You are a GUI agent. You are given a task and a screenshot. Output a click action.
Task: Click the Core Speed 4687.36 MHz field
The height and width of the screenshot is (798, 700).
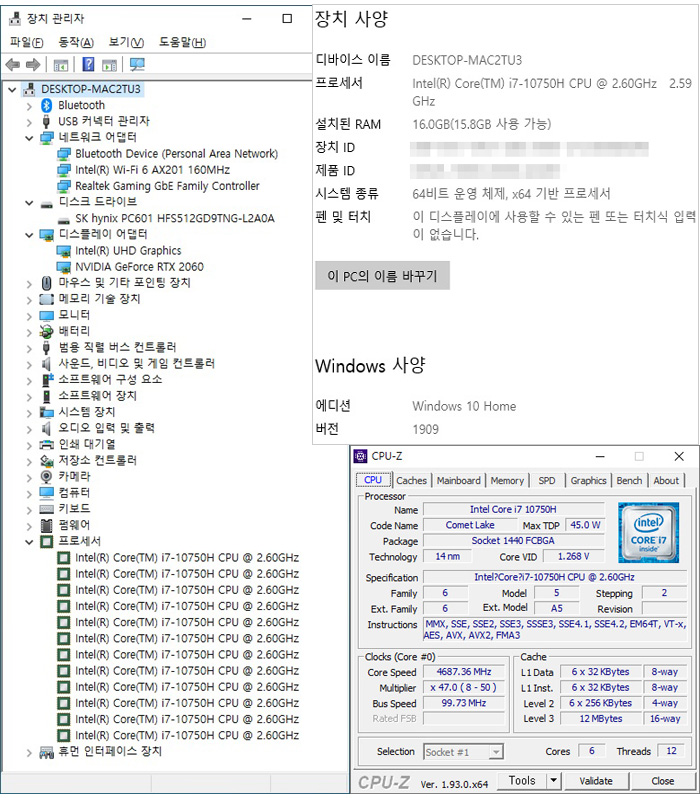coord(464,672)
